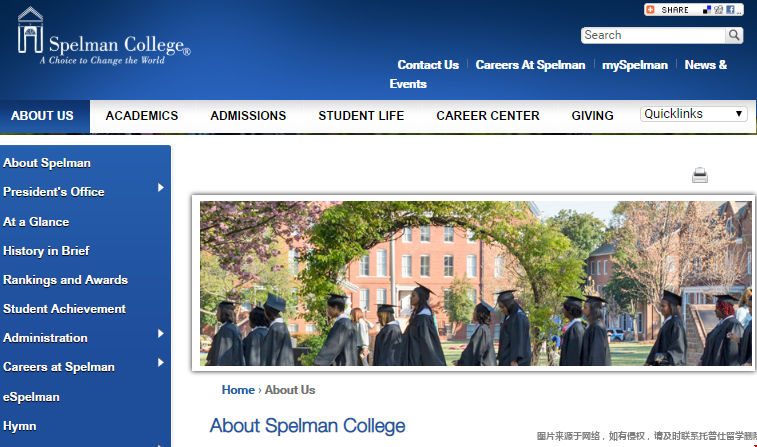Open the Admissions main tab
Viewport: 757px width, 447px height.
click(248, 116)
